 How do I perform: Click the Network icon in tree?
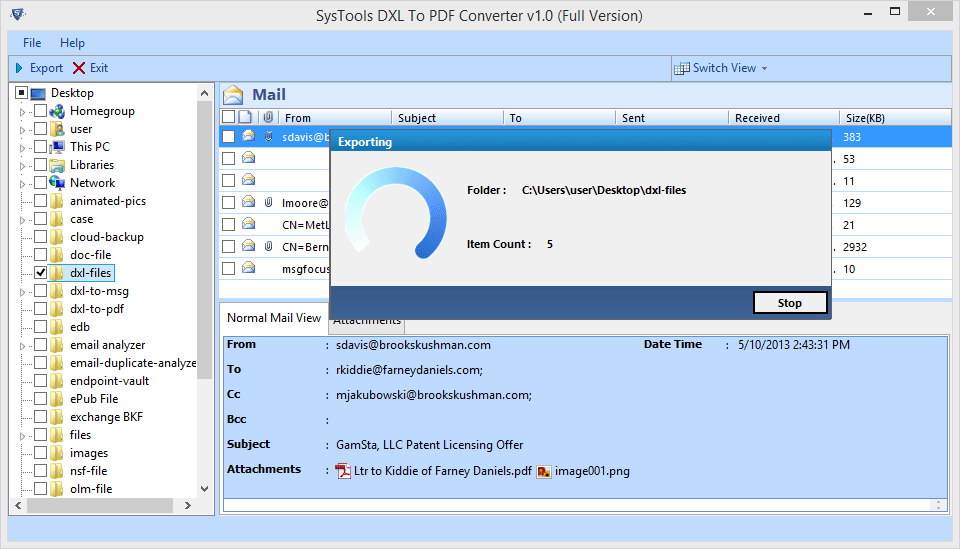[x=57, y=183]
